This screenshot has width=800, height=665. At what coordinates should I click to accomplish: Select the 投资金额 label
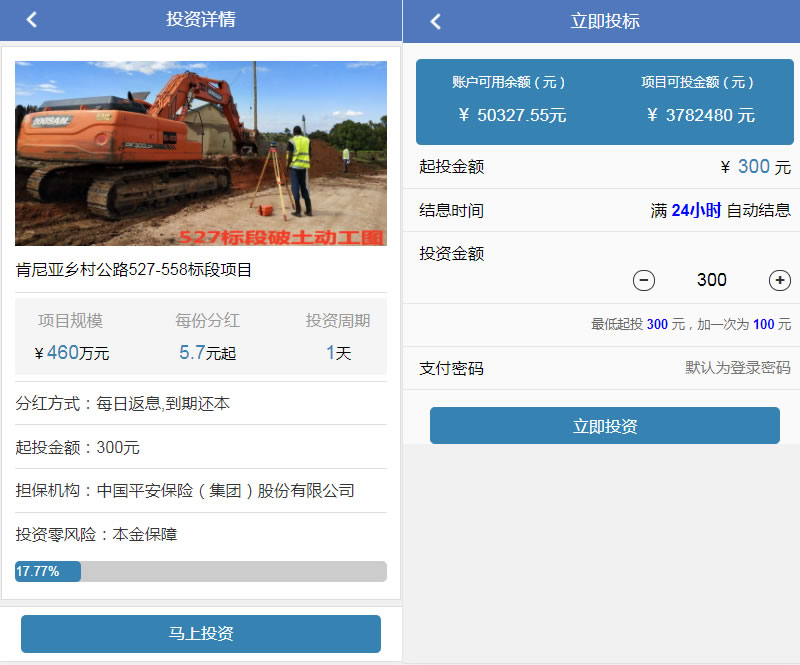[452, 254]
